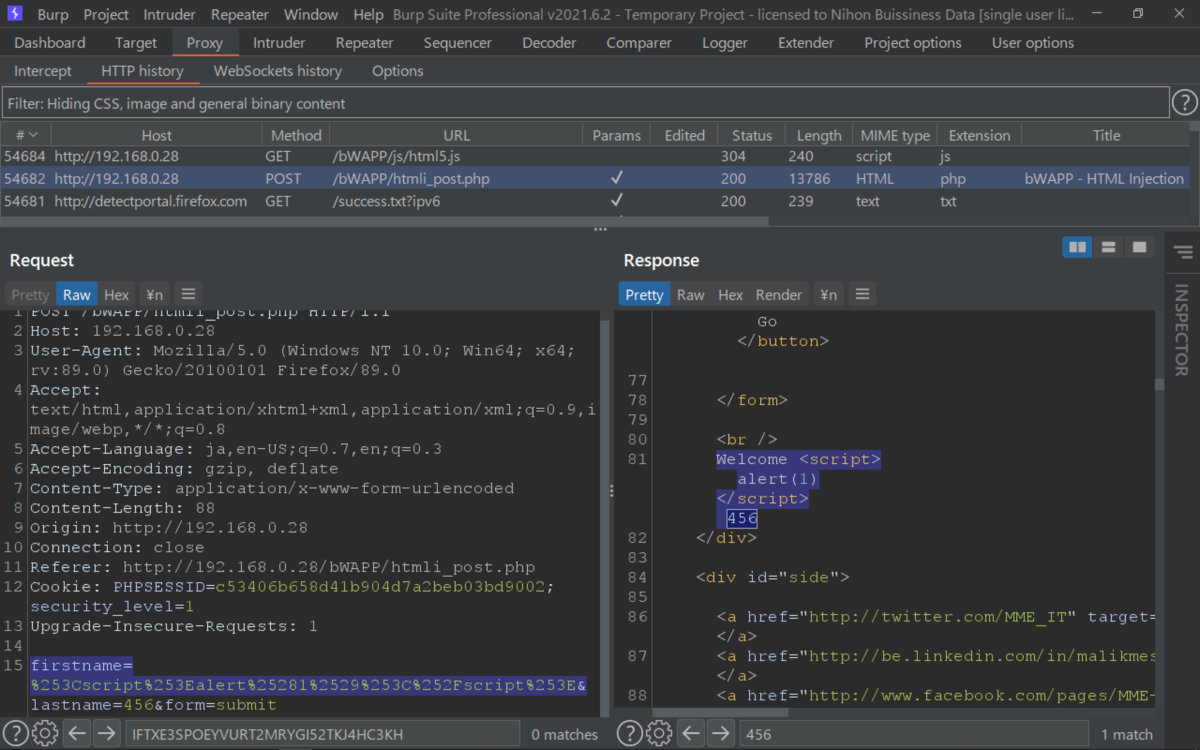
Task: Open the Intercept sub-tab
Action: (43, 71)
